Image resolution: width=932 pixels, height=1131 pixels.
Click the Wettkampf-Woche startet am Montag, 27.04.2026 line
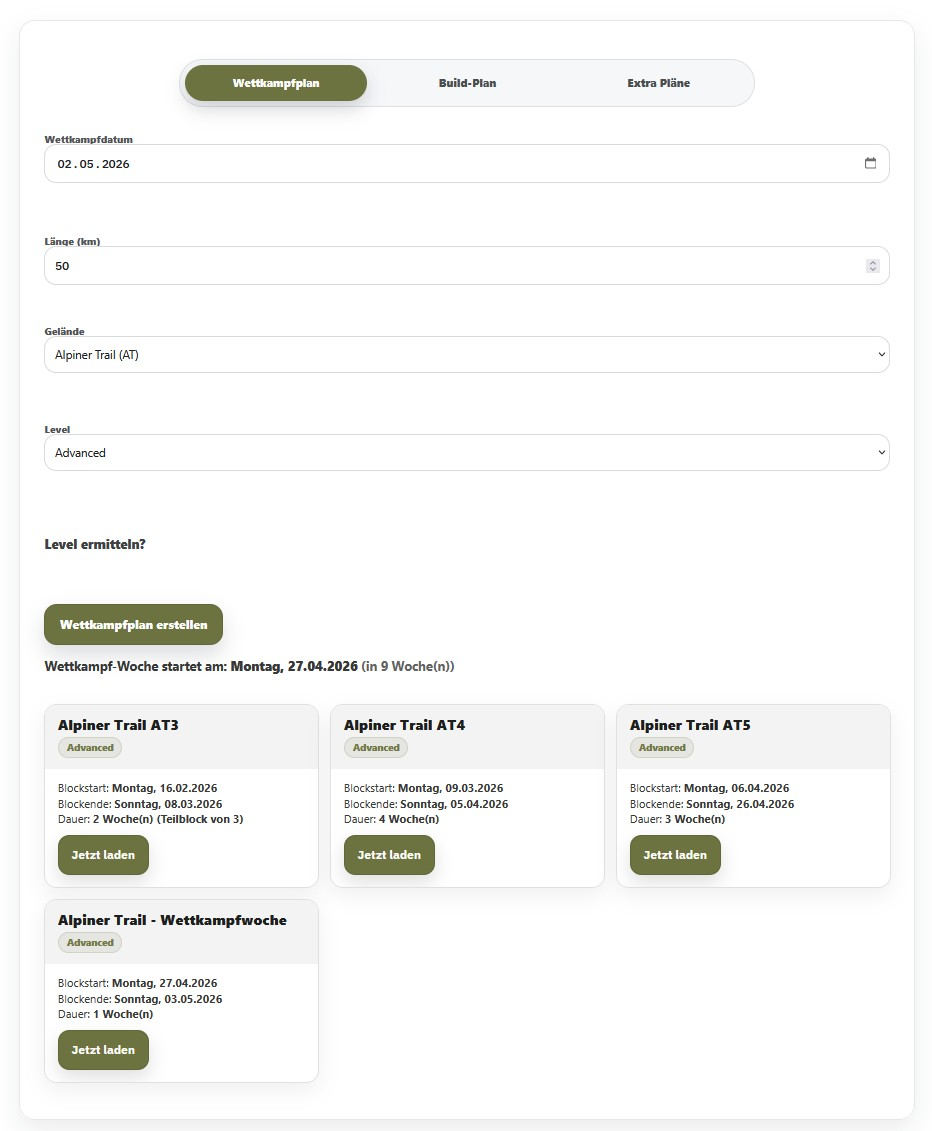pos(250,666)
